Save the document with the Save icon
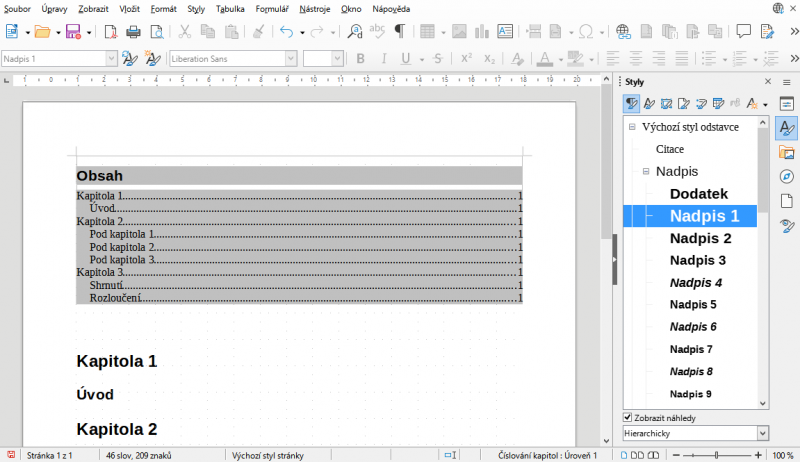The width and height of the screenshot is (800, 462). (x=73, y=32)
